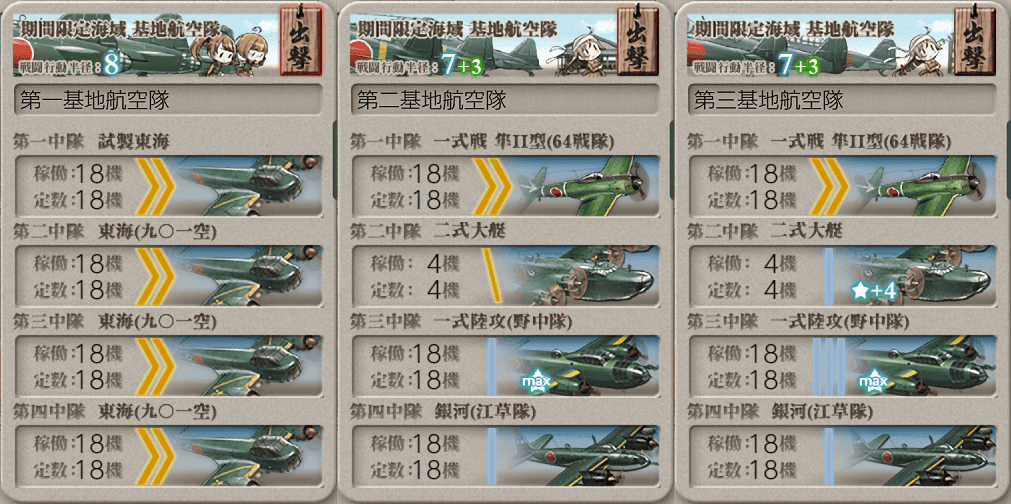Click the max star badge in third air base
The height and width of the screenshot is (504, 1011).
874,383
